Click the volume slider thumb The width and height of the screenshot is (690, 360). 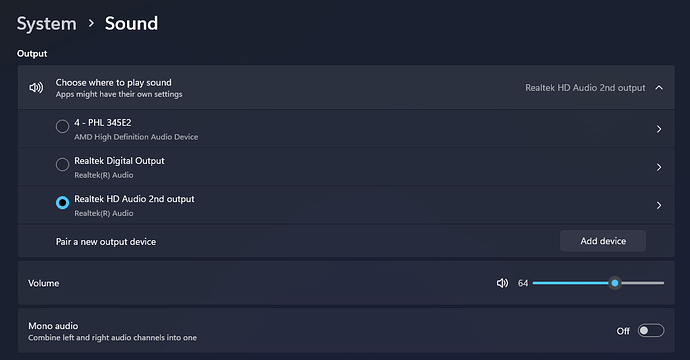point(615,283)
